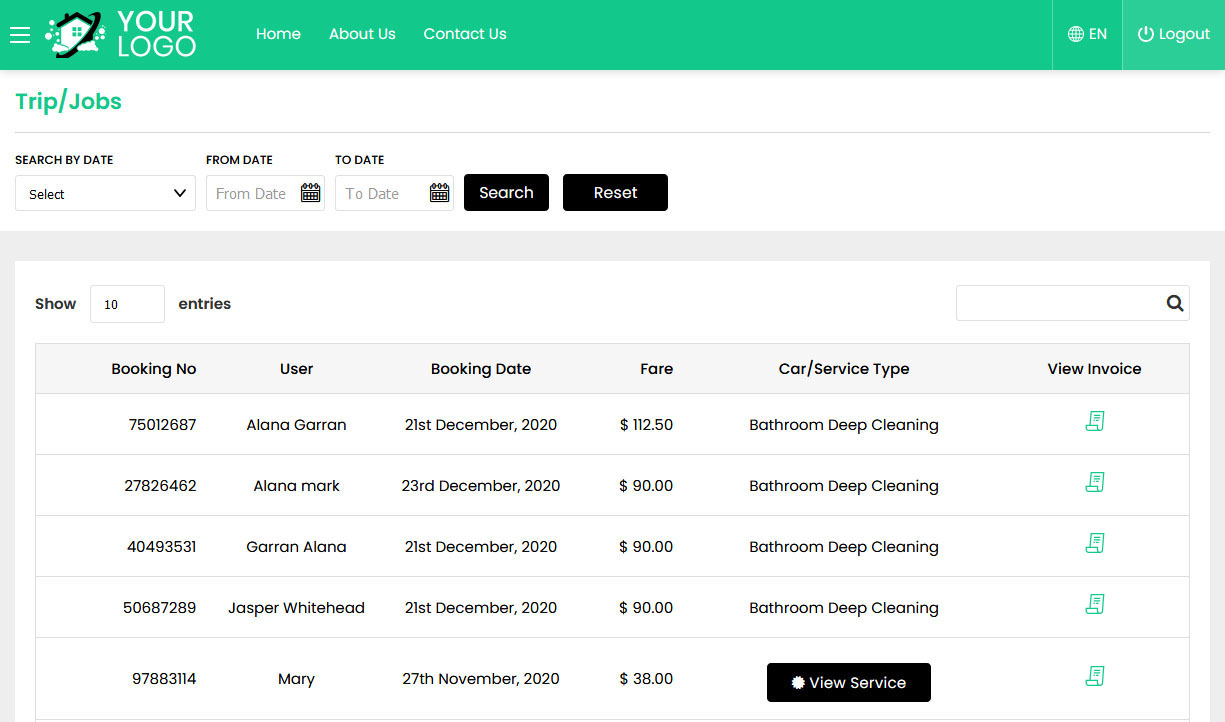
Task: Click the Logout power icon
Action: click(1146, 34)
